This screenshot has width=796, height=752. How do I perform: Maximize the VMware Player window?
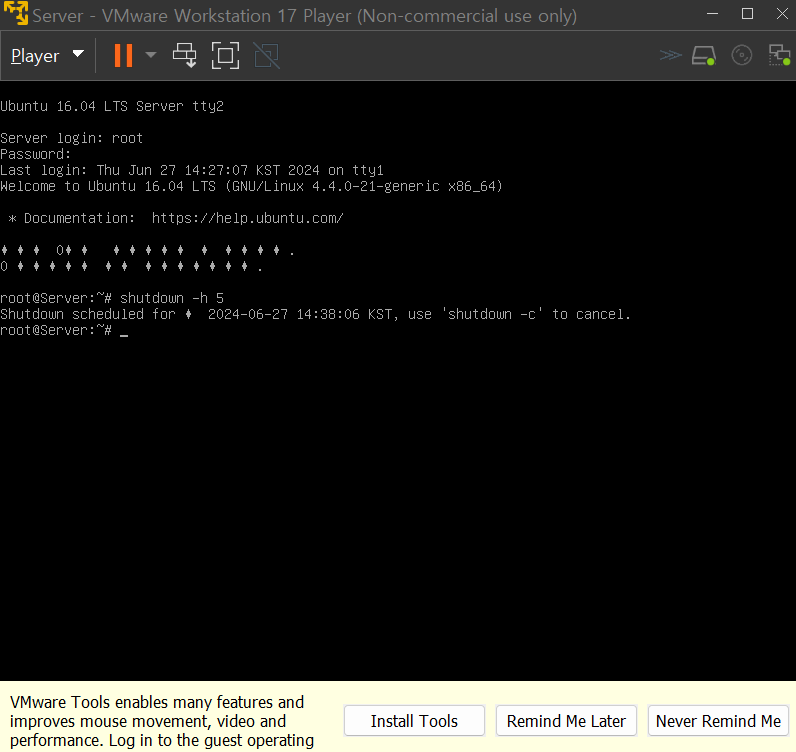747,14
